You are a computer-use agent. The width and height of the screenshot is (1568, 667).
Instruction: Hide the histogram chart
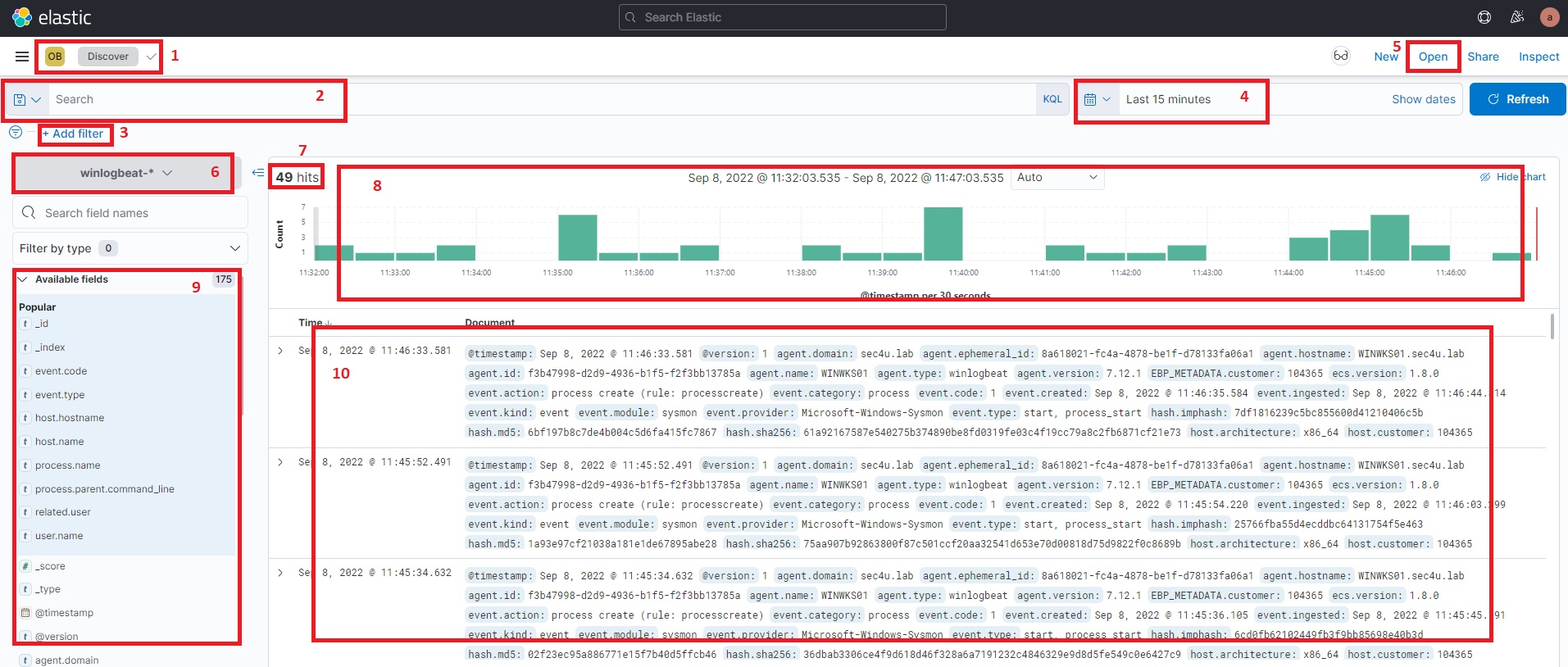[x=1513, y=177]
